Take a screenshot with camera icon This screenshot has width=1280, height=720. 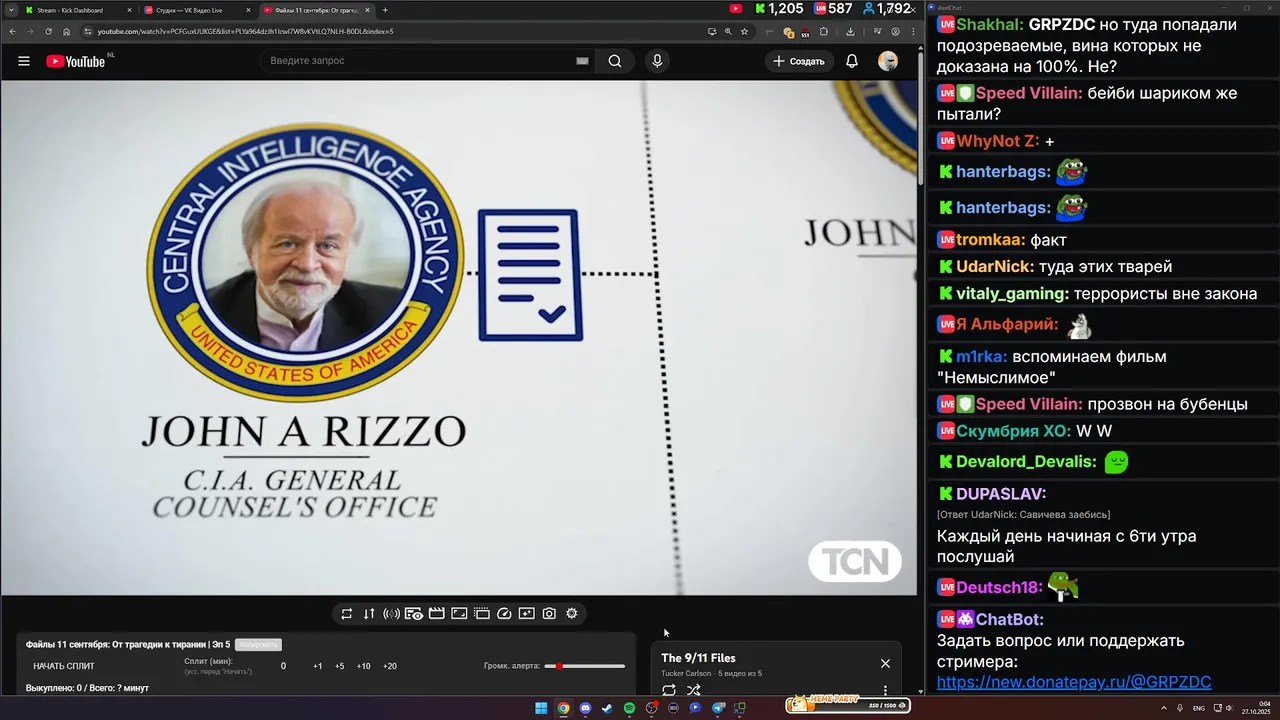coord(549,613)
